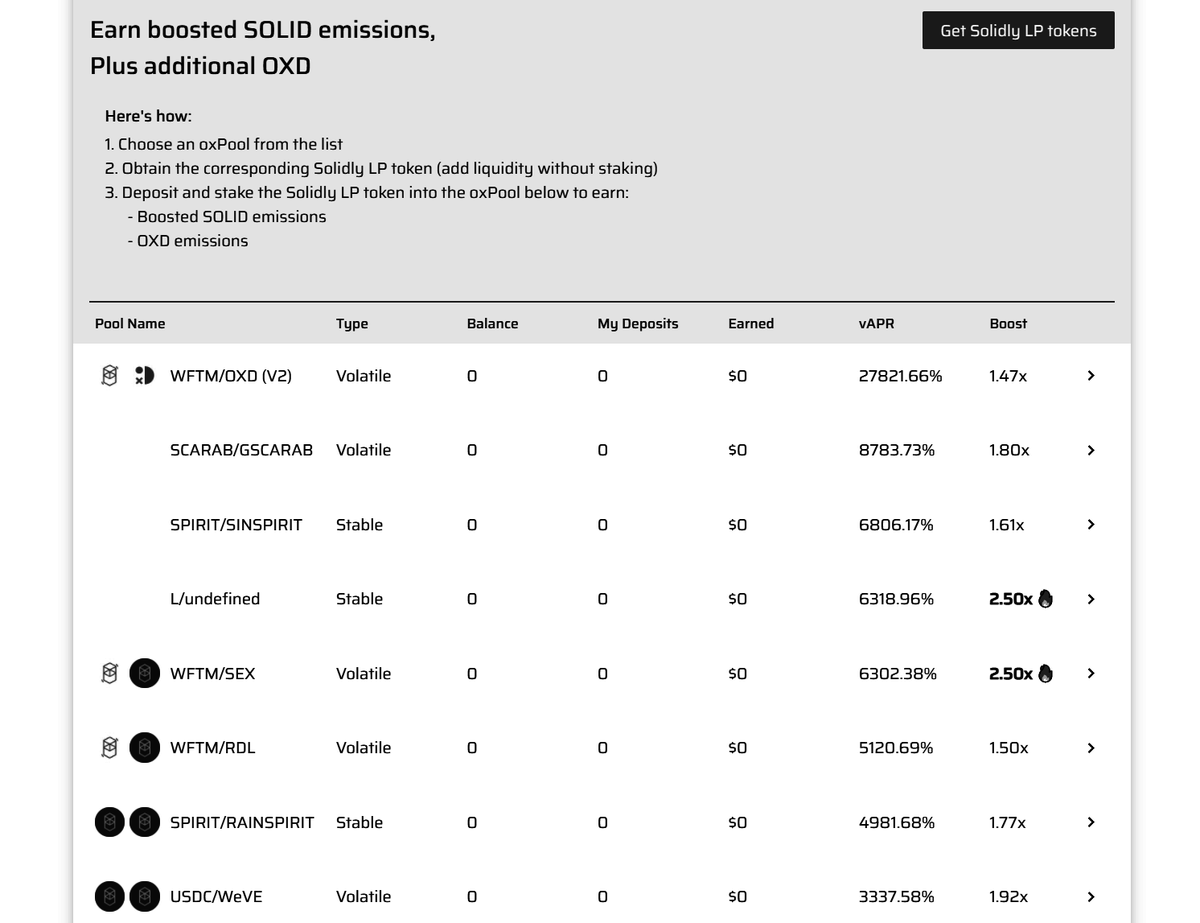Viewport: 1200px width, 923px height.
Task: Click the RAINSPIRIT token icon
Action: click(145, 822)
